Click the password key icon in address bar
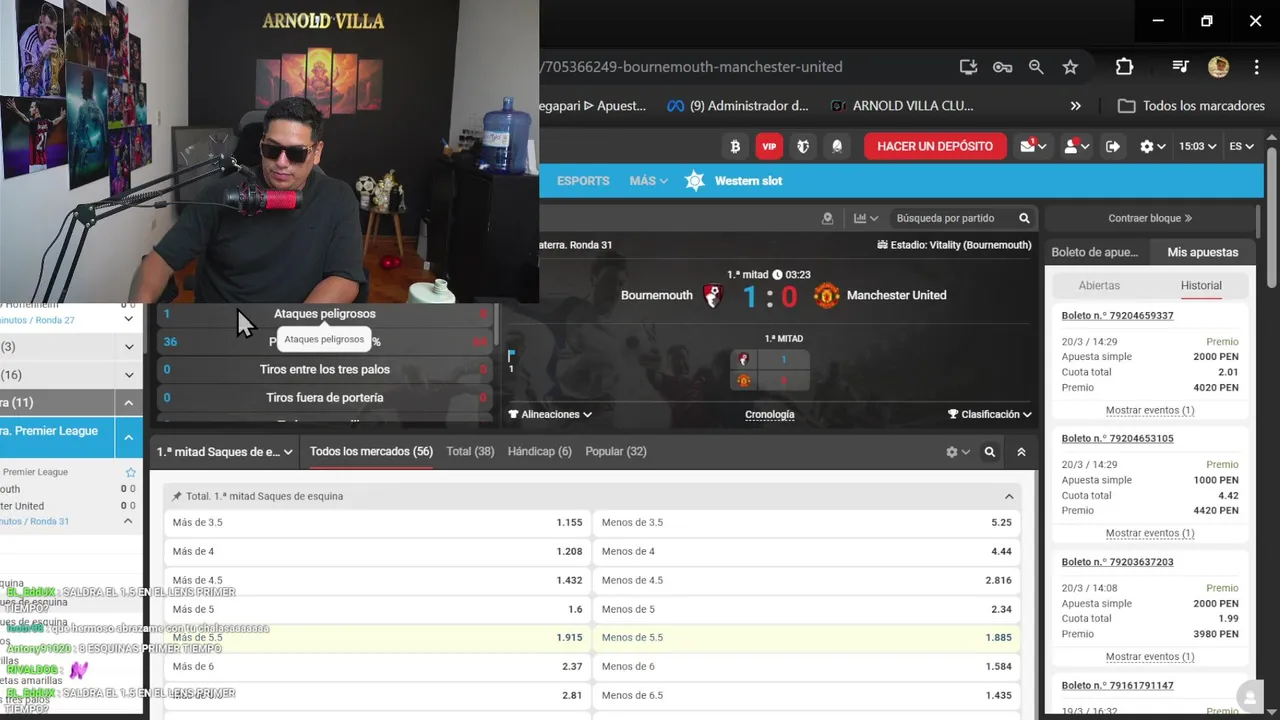This screenshot has width=1280, height=720. click(x=1002, y=67)
